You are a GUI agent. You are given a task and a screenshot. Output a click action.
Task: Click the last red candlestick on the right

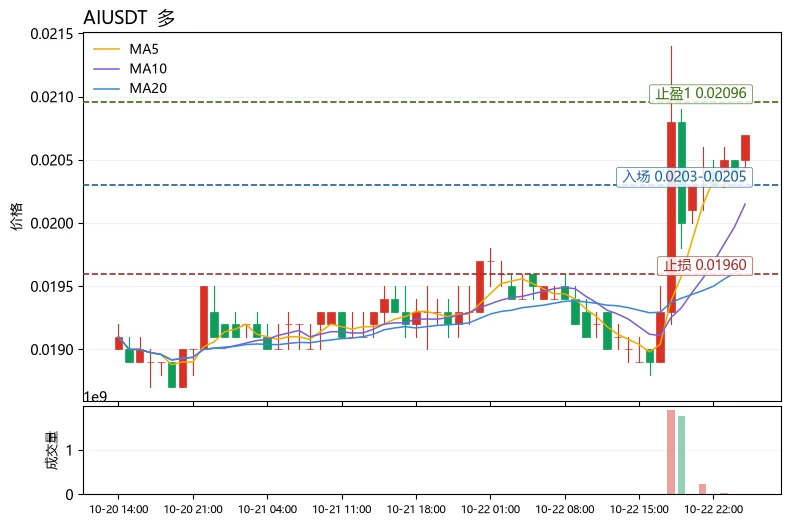[x=745, y=148]
